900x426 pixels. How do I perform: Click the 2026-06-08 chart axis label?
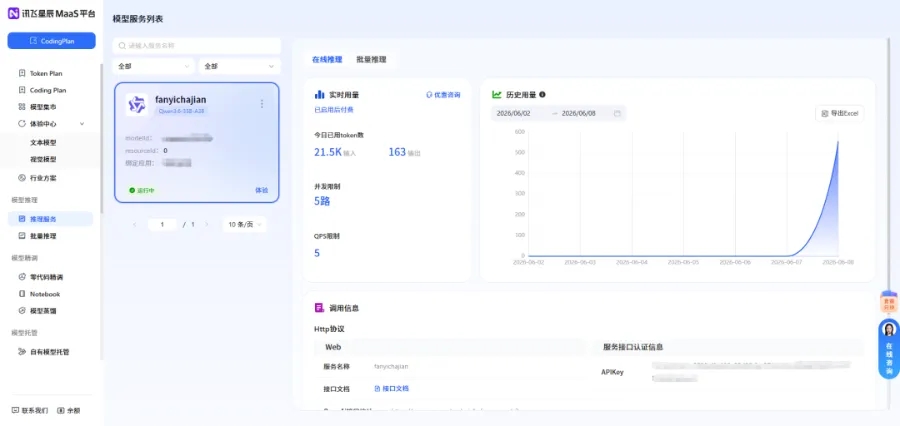[838, 262]
